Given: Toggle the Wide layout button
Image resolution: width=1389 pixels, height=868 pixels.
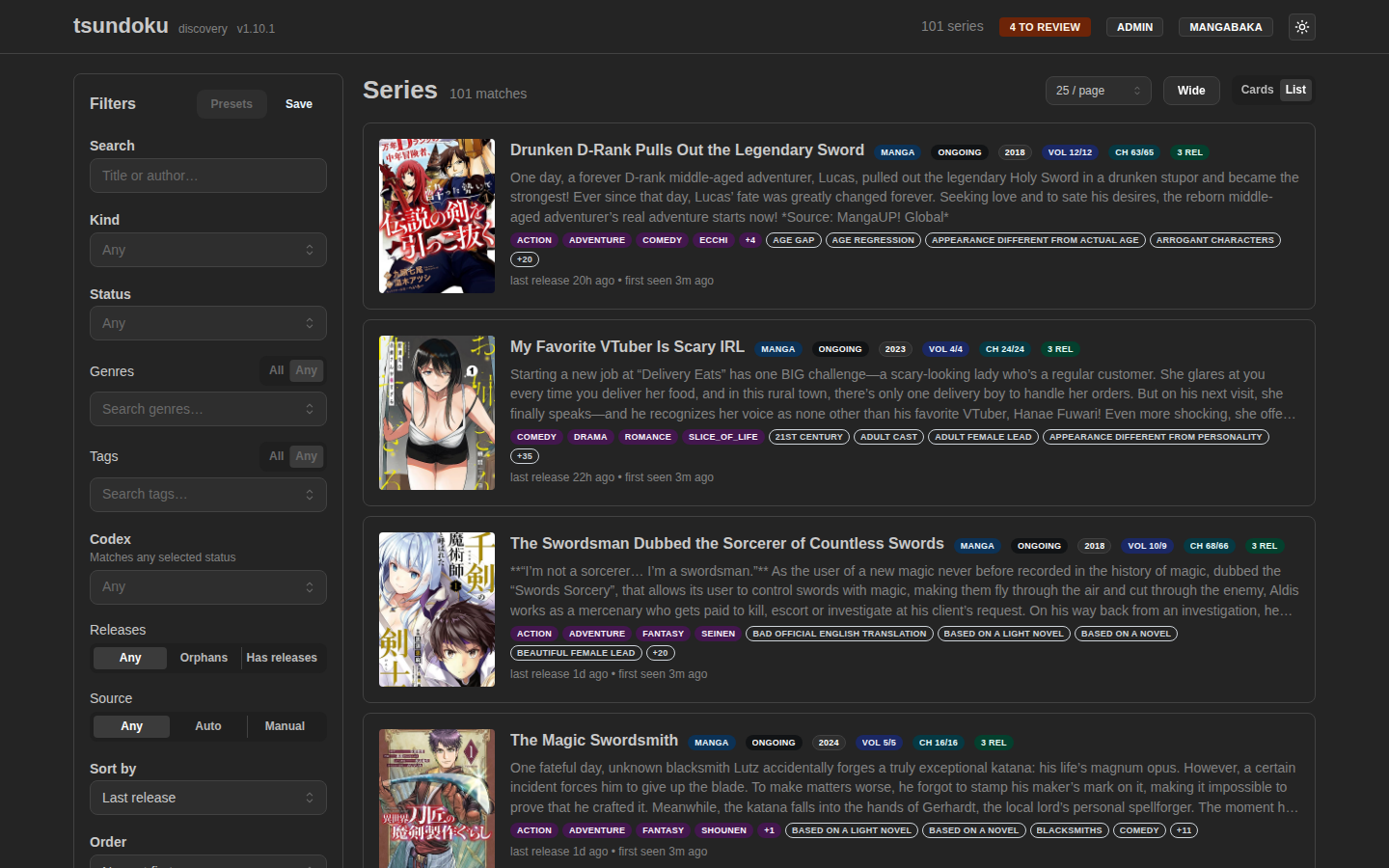Looking at the screenshot, I should point(1191,91).
